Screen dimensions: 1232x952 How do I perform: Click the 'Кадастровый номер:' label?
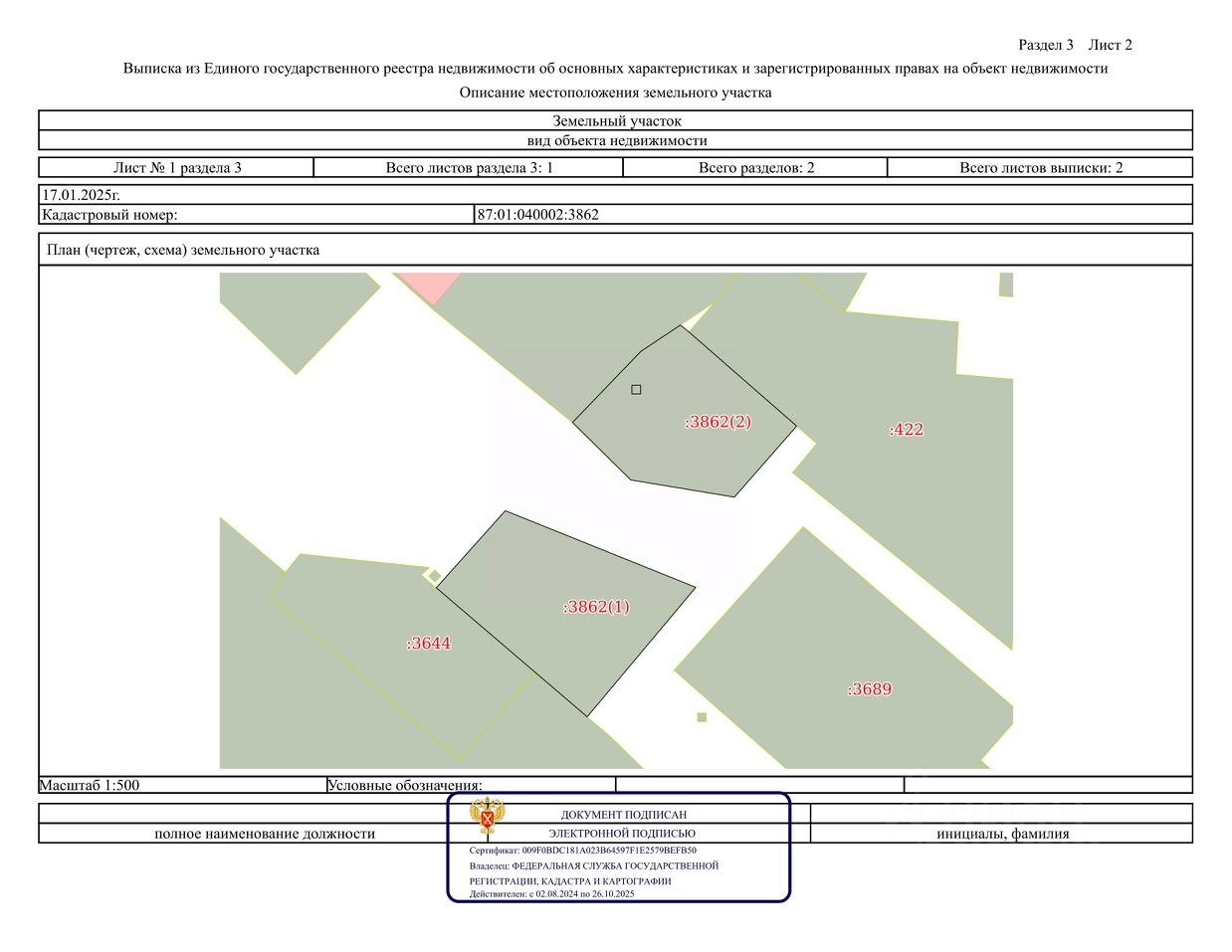coord(109,215)
